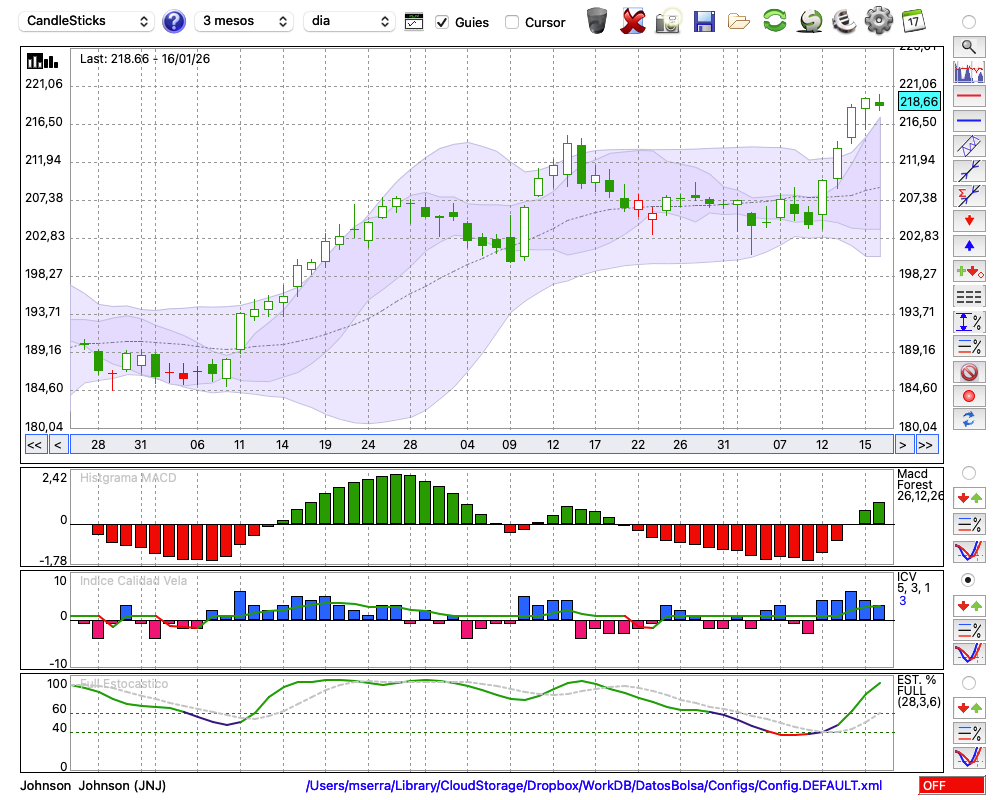Enable the Cursor checkbox
The height and width of the screenshot is (800, 1000).
[x=512, y=22]
